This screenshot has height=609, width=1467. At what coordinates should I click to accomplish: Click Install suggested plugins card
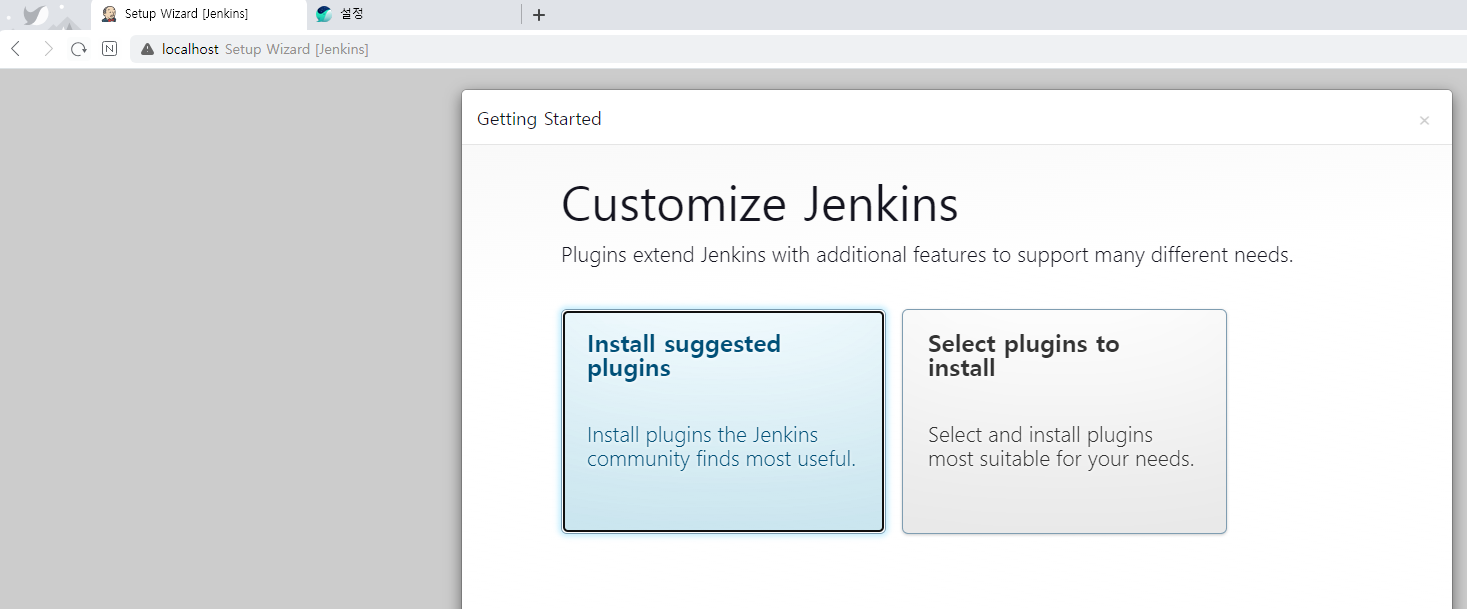(x=723, y=421)
